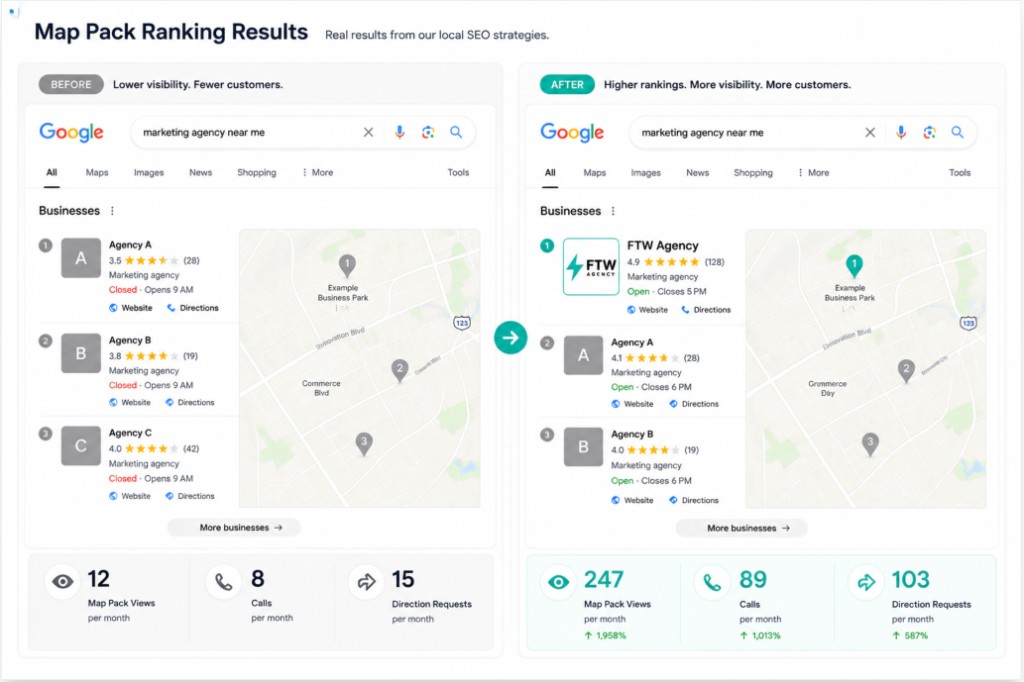Click More businesses in BEFORE panel

[234, 527]
